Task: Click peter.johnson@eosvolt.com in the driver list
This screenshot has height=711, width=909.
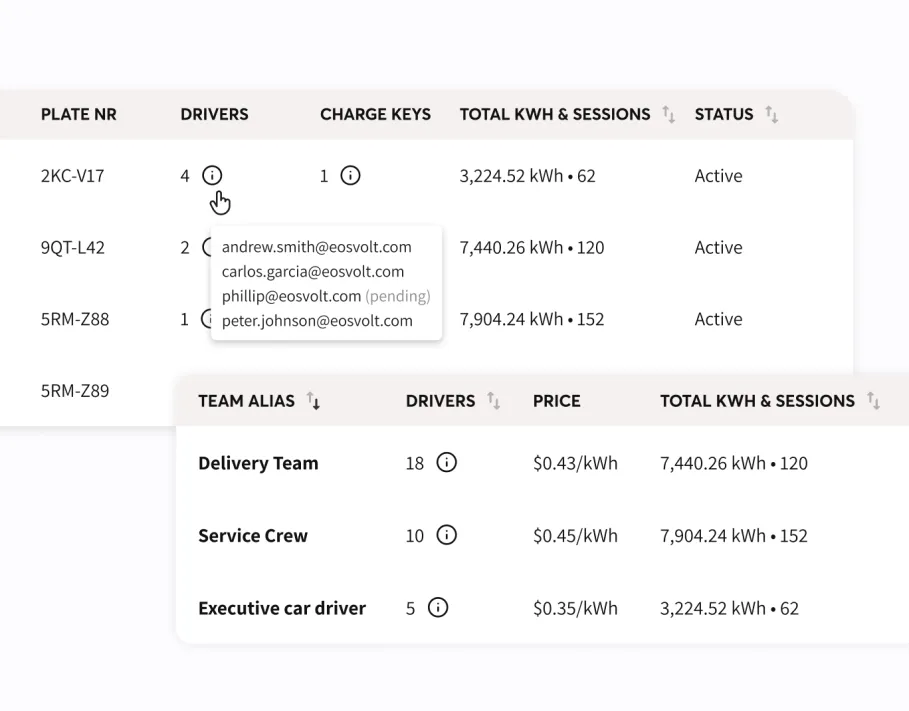Action: coord(317,321)
